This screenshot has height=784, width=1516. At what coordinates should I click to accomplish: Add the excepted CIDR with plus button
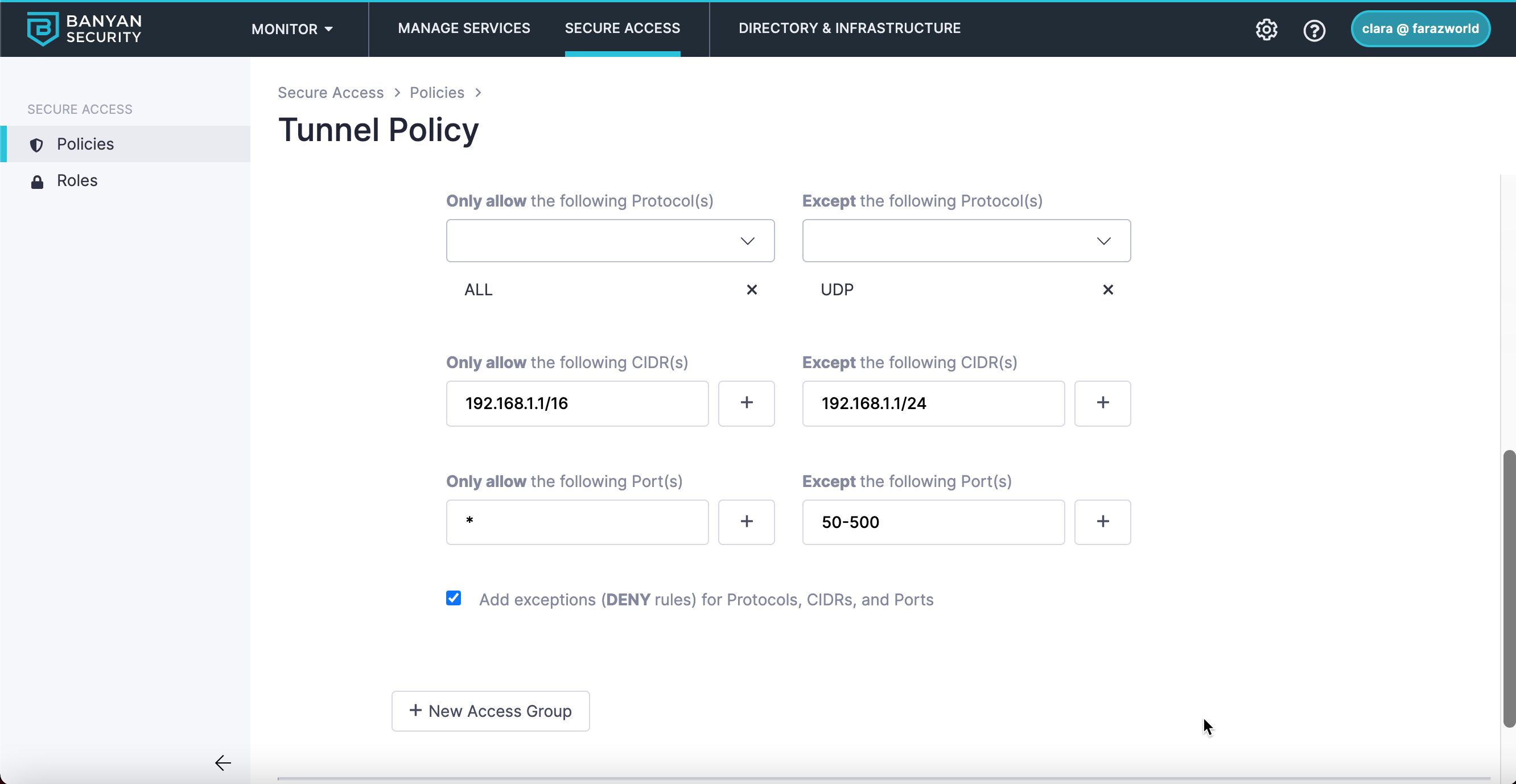click(1102, 403)
